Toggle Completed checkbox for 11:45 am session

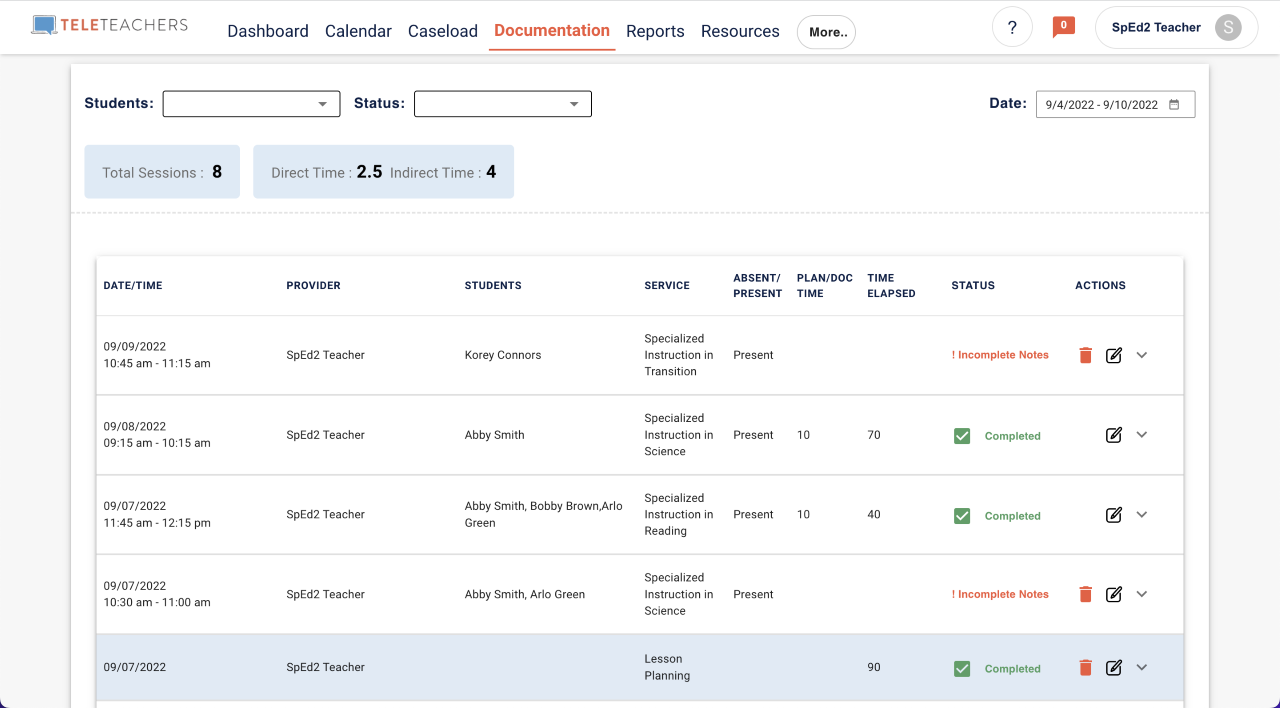(962, 516)
